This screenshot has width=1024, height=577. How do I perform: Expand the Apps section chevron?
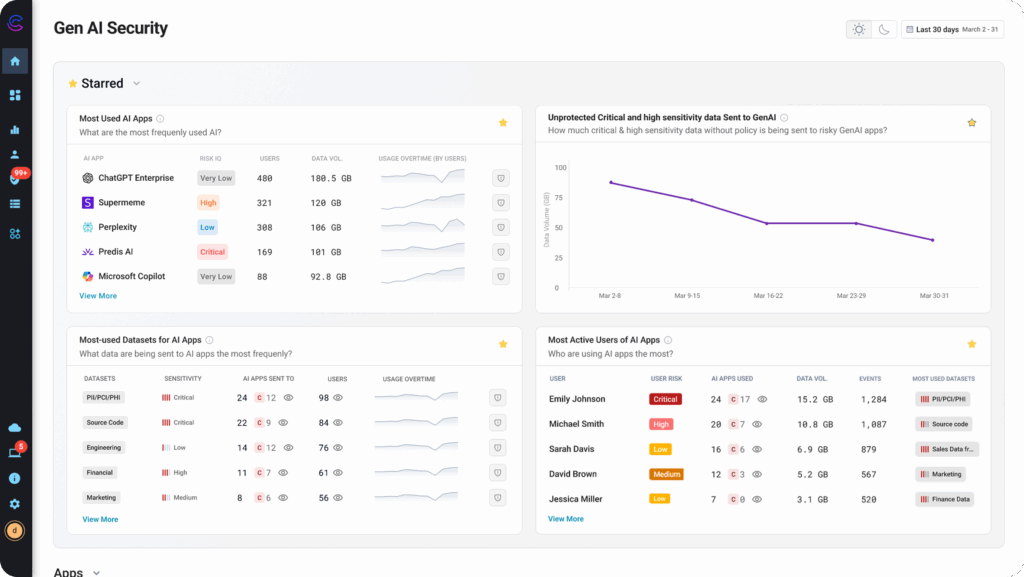pyautogui.click(x=96, y=573)
